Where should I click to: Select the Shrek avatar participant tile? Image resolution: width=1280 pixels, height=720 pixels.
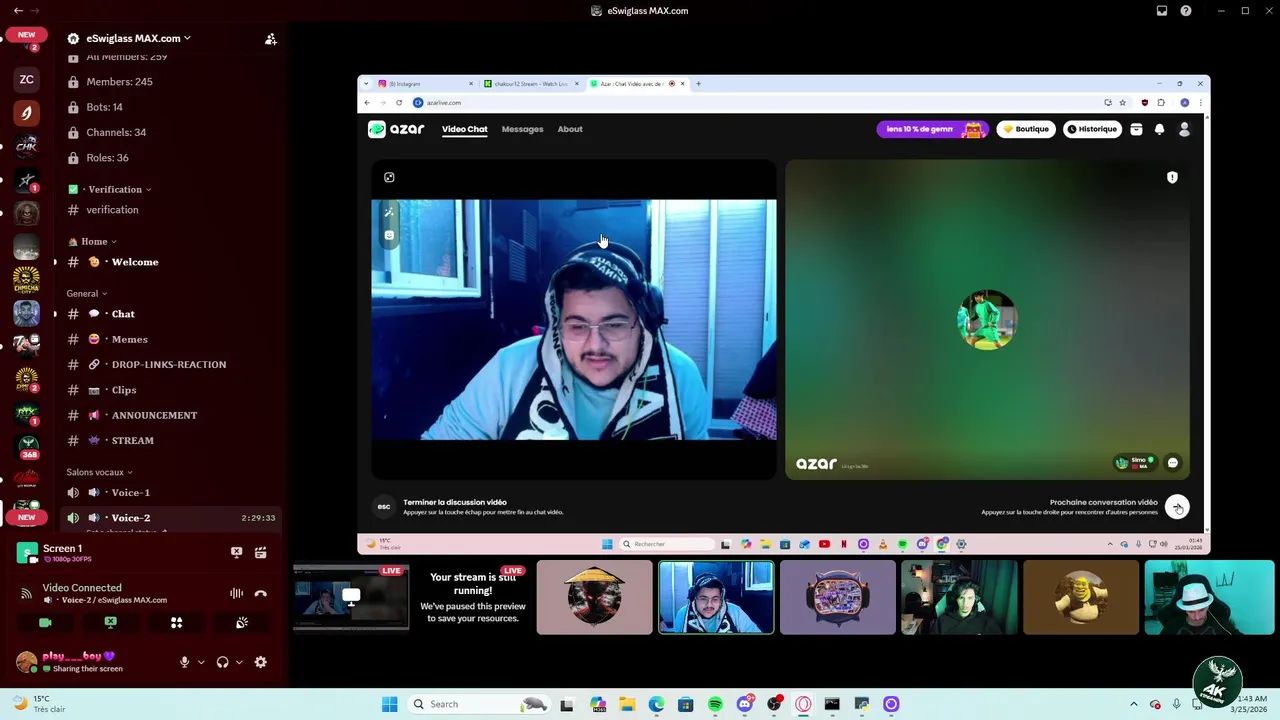(x=1081, y=598)
